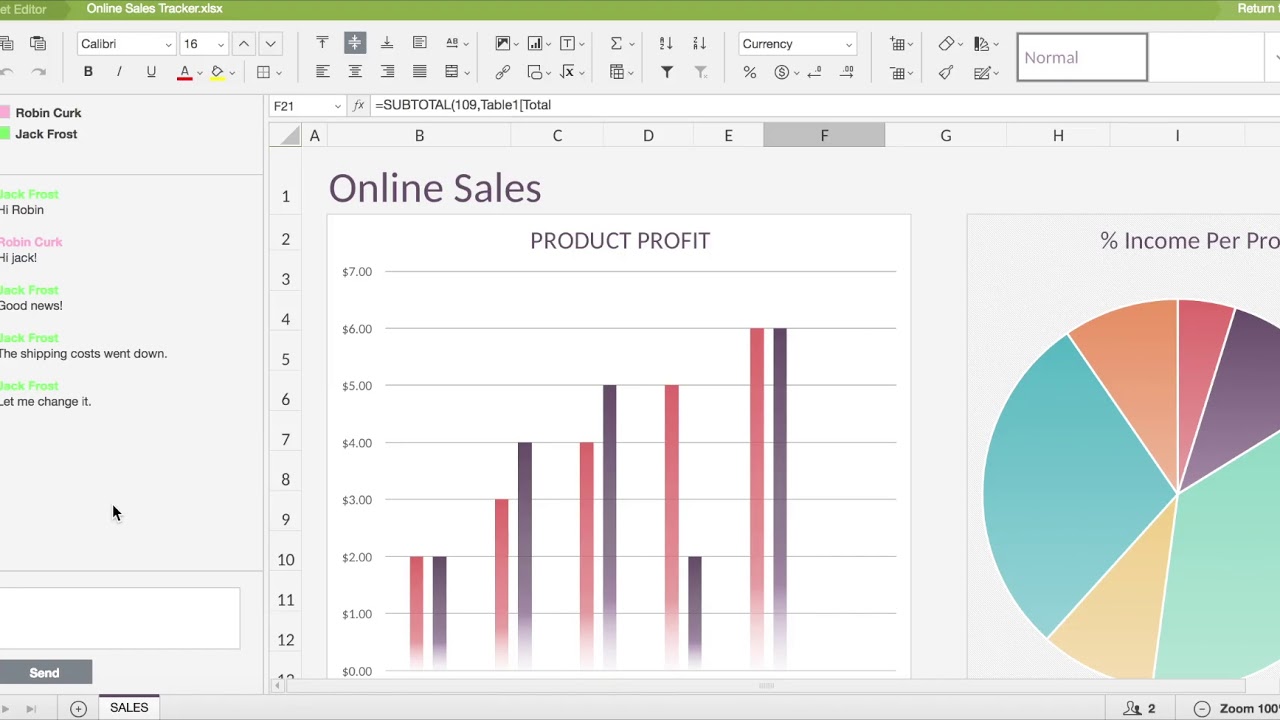Decrease font size with down arrow

pos(270,44)
